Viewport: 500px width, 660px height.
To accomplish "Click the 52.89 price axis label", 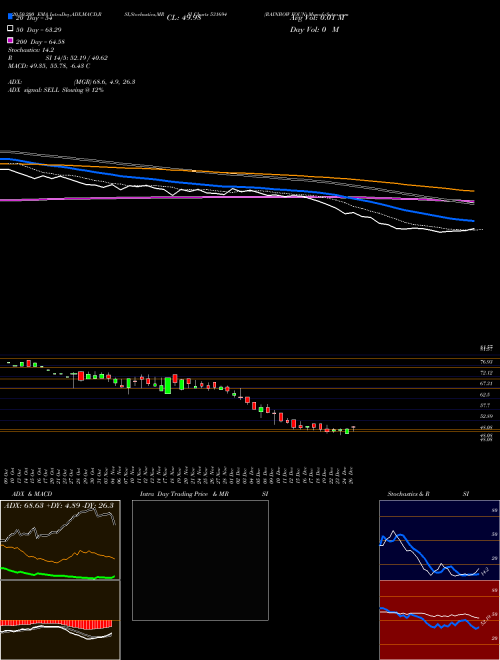I will pyautogui.click(x=486, y=416).
